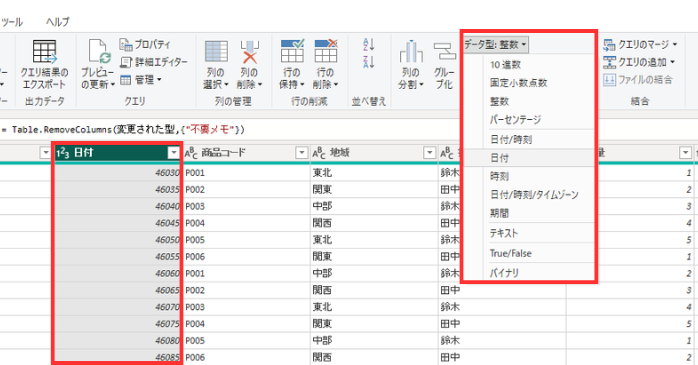698x365 pixels.
Task: Select cell 46045 in 日付 column
Action: (x=117, y=223)
